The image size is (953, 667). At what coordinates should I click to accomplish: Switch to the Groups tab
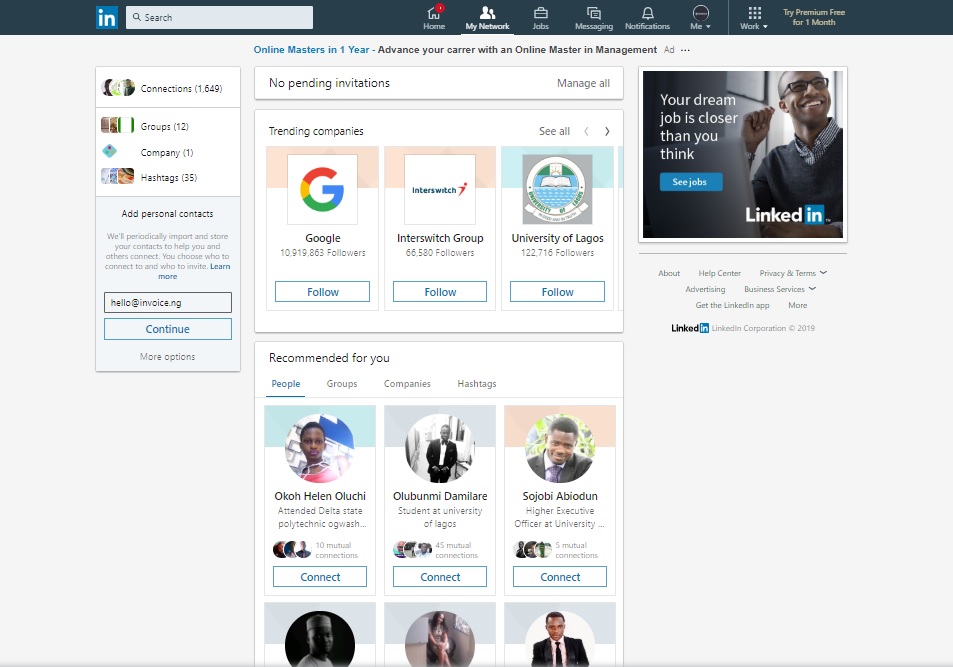[x=342, y=384]
